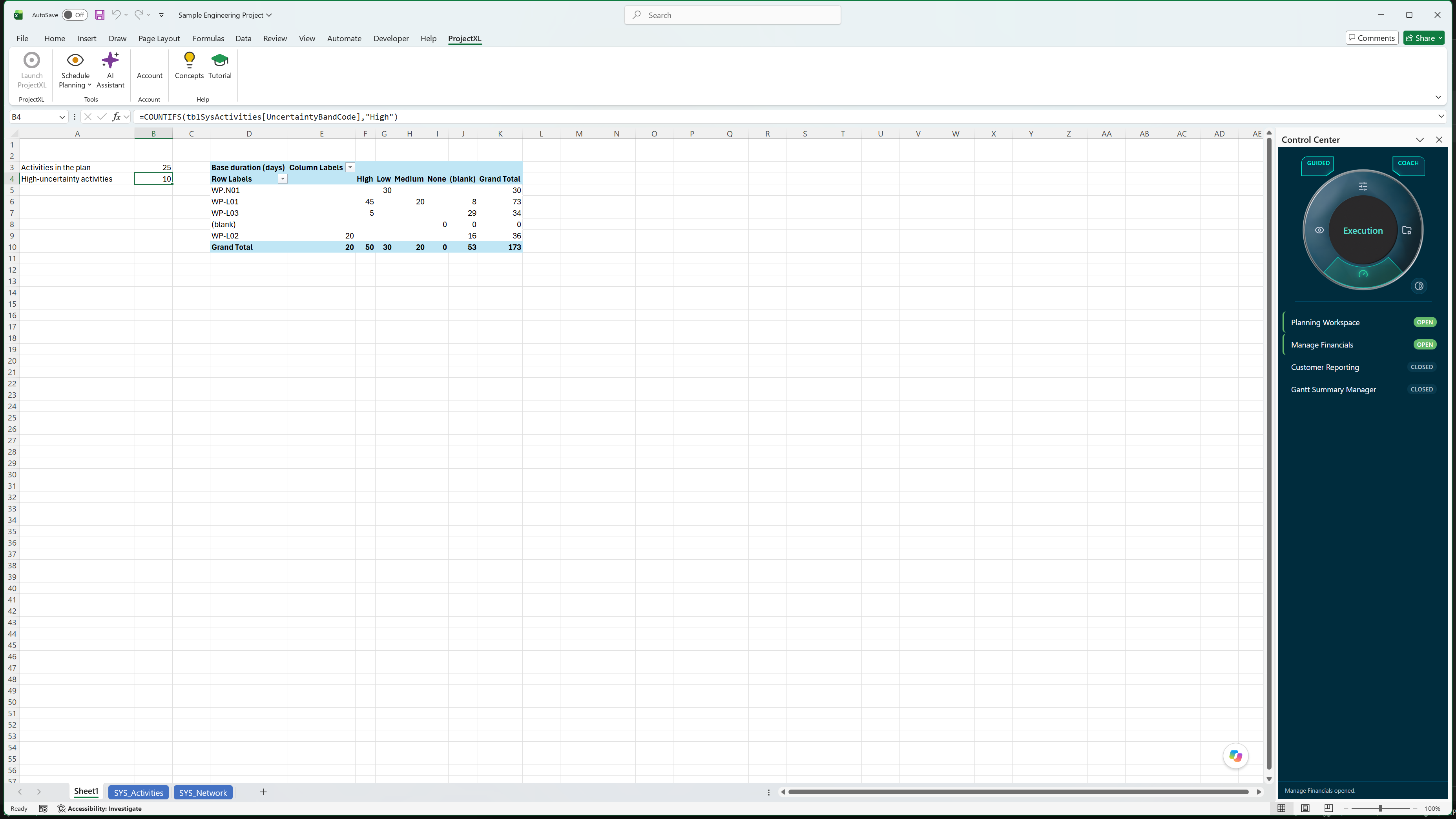Click the round info icon below the dial
The height and width of the screenshot is (819, 1456).
click(x=1419, y=286)
